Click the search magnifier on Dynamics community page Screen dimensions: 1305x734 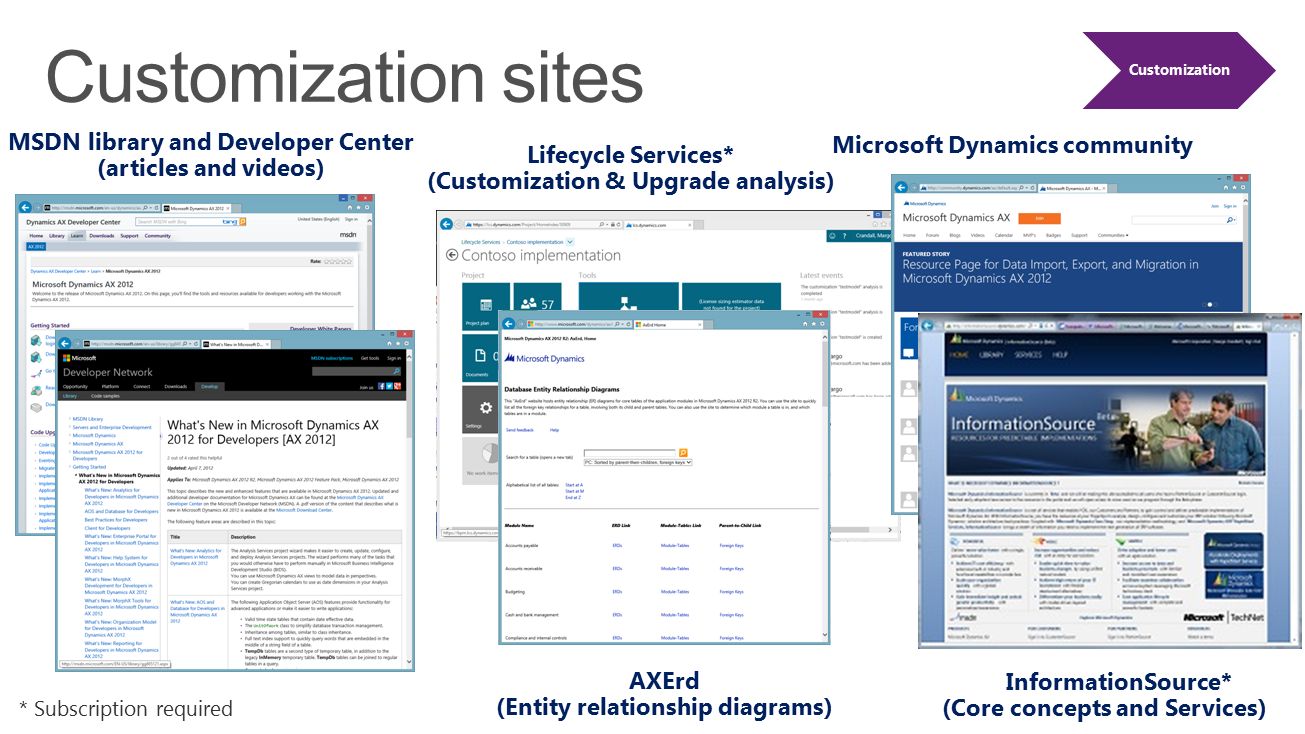coord(1231,219)
